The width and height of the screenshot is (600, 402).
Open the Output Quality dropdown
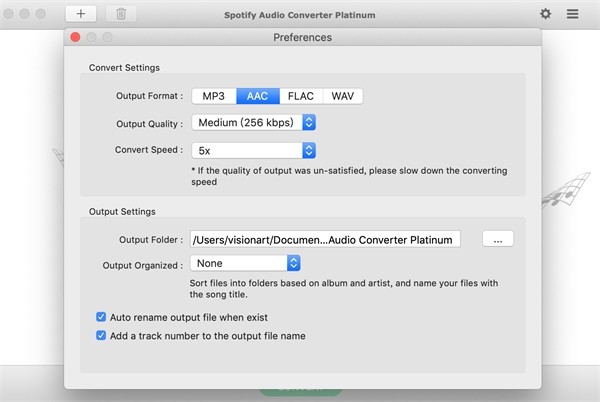coord(254,122)
